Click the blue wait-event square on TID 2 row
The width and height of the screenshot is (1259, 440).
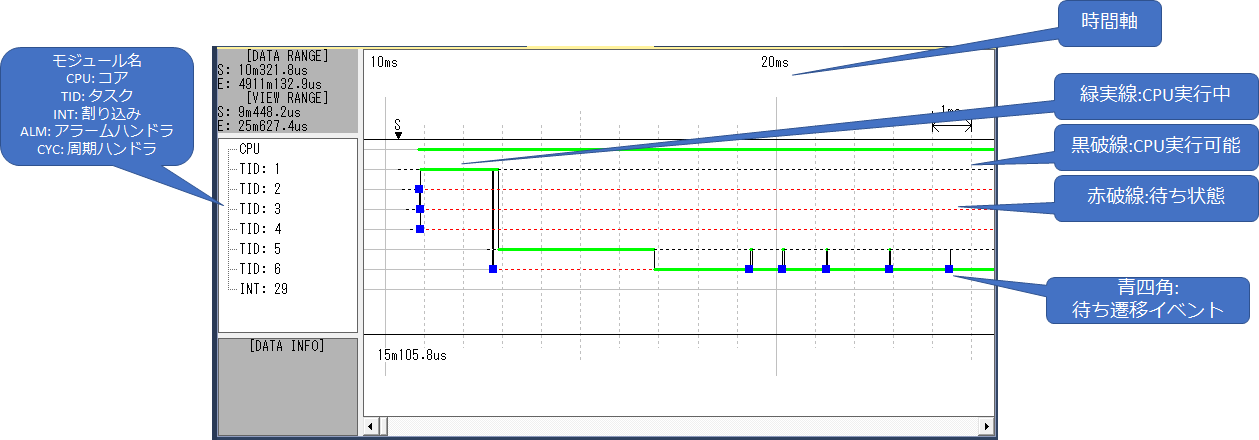[419, 189]
